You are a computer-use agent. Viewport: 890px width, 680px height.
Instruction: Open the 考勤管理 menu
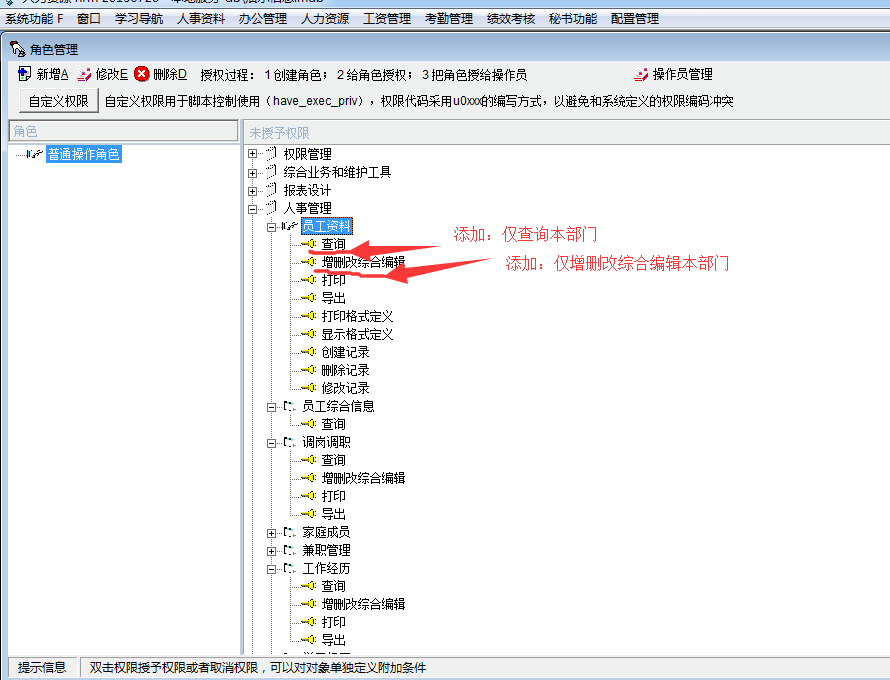pos(448,19)
